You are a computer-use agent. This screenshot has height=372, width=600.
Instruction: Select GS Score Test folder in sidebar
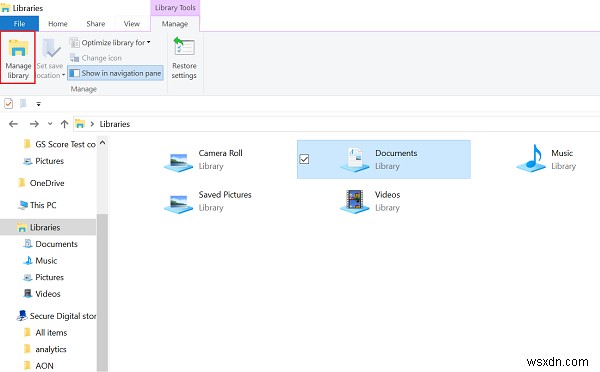point(60,144)
